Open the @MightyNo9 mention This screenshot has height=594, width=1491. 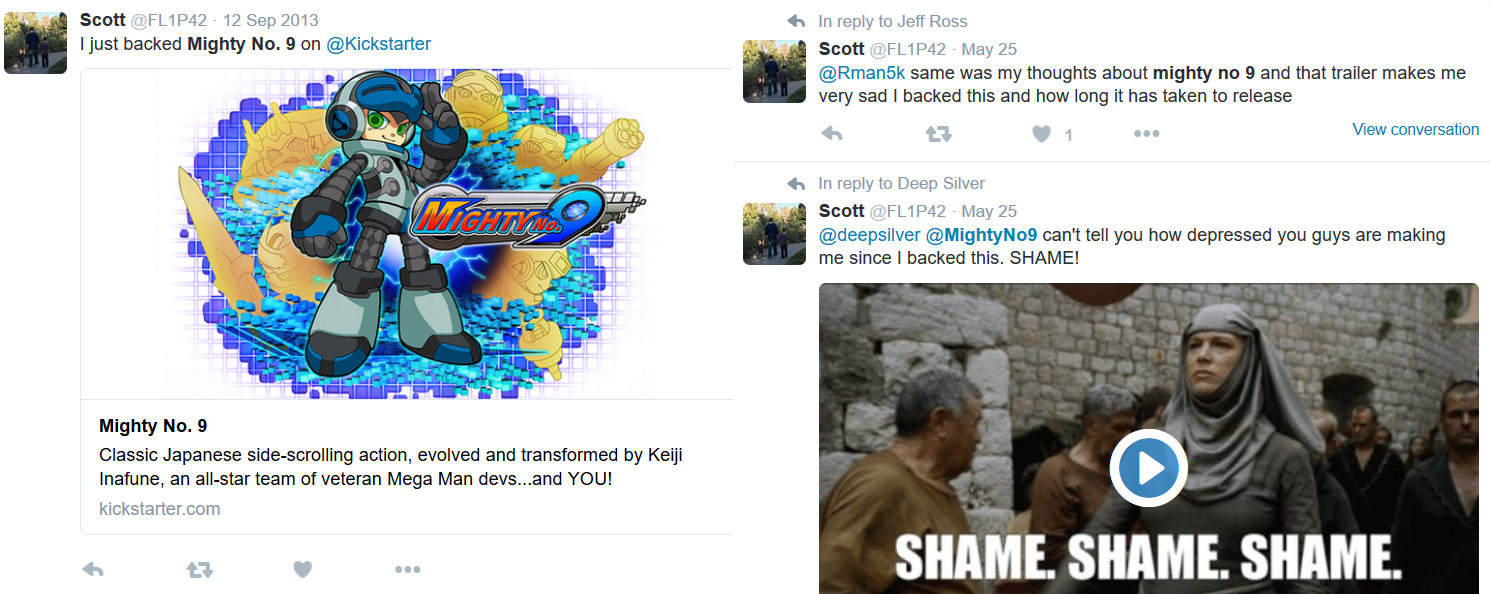[x=982, y=235]
